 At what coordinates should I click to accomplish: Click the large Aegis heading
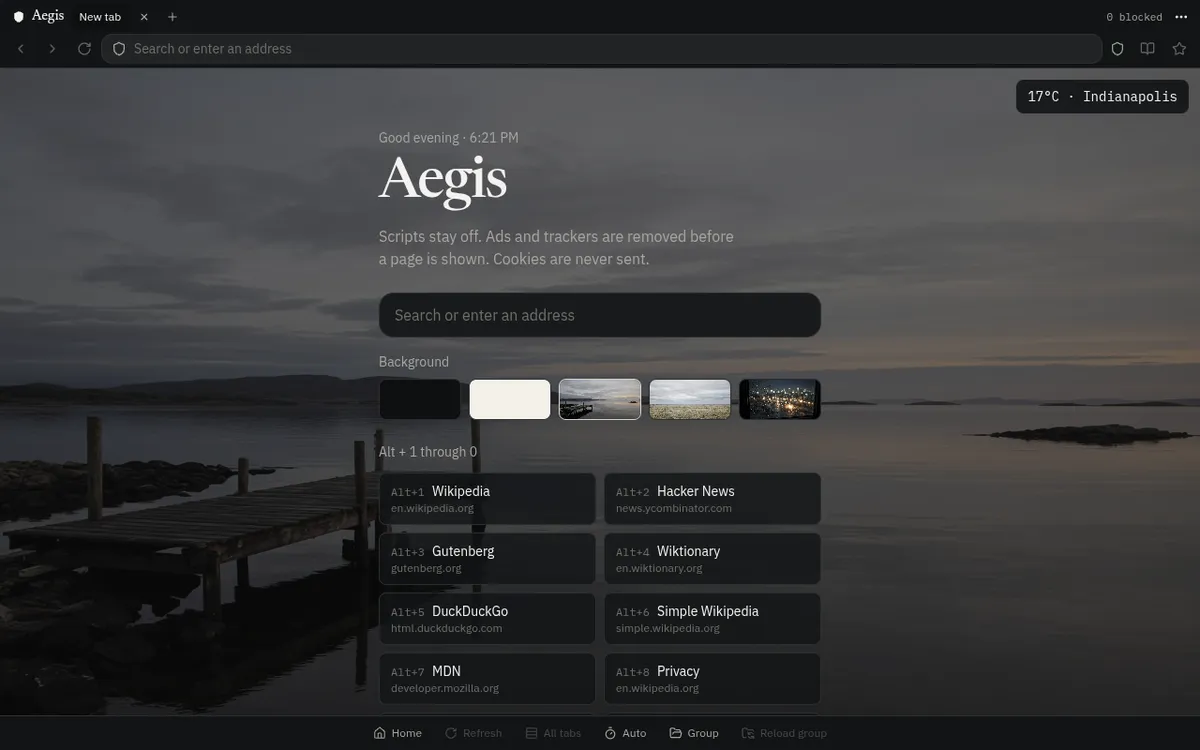tap(443, 180)
